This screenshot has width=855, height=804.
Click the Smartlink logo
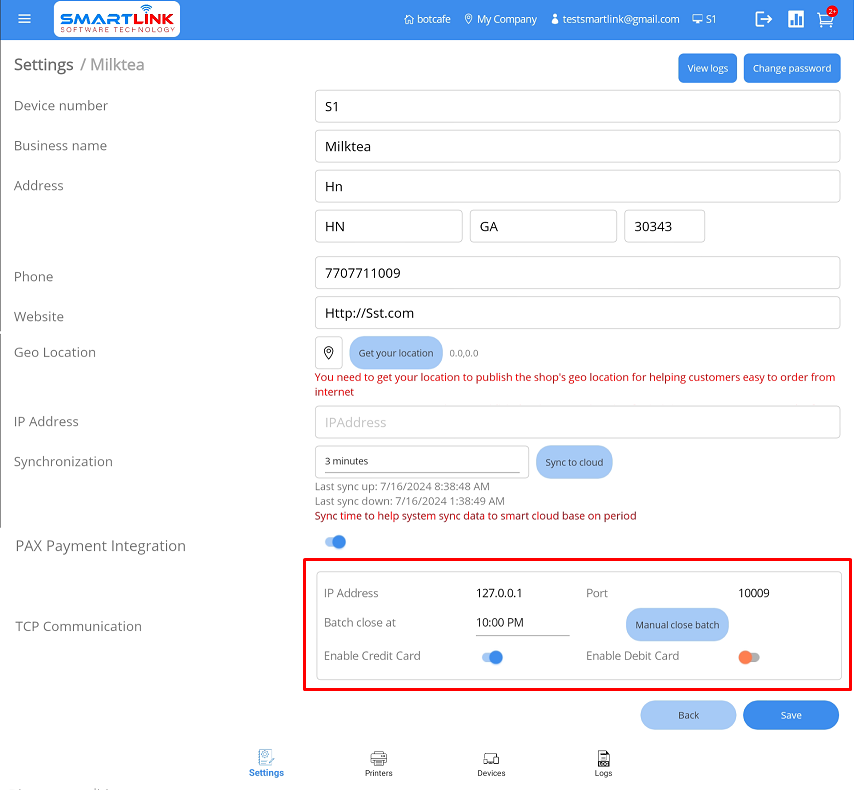tap(117, 19)
